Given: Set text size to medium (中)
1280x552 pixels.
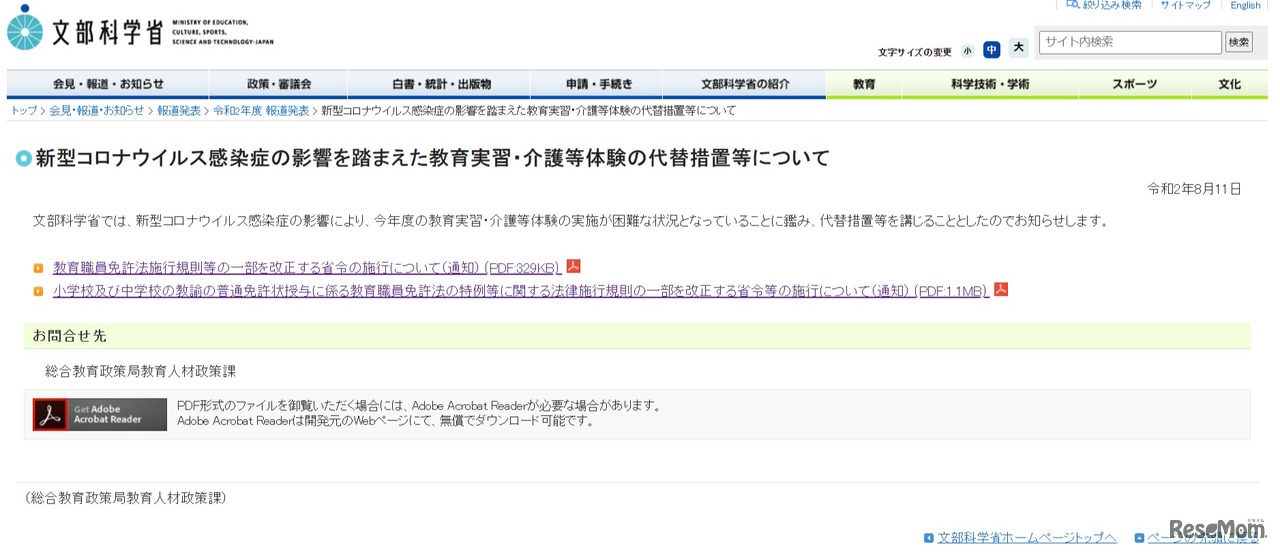Looking at the screenshot, I should pyautogui.click(x=992, y=49).
